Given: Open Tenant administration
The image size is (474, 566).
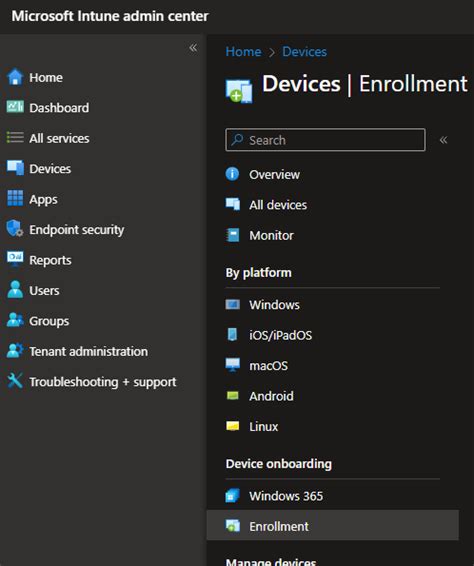Looking at the screenshot, I should pyautogui.click(x=88, y=351).
